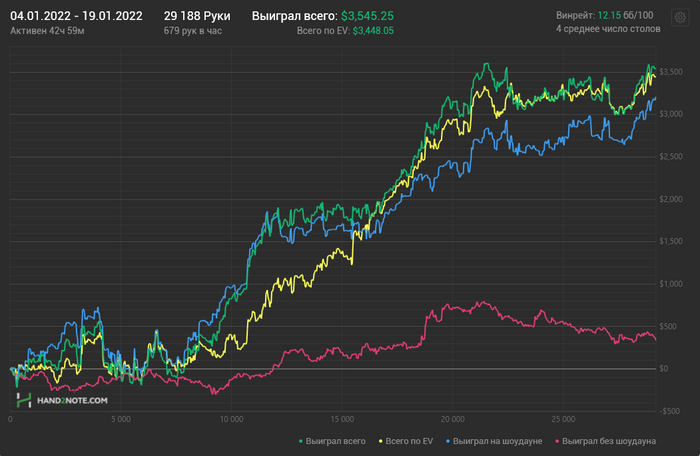700x456 pixels.
Task: Click the $0 y-axis label
Action: (664, 368)
